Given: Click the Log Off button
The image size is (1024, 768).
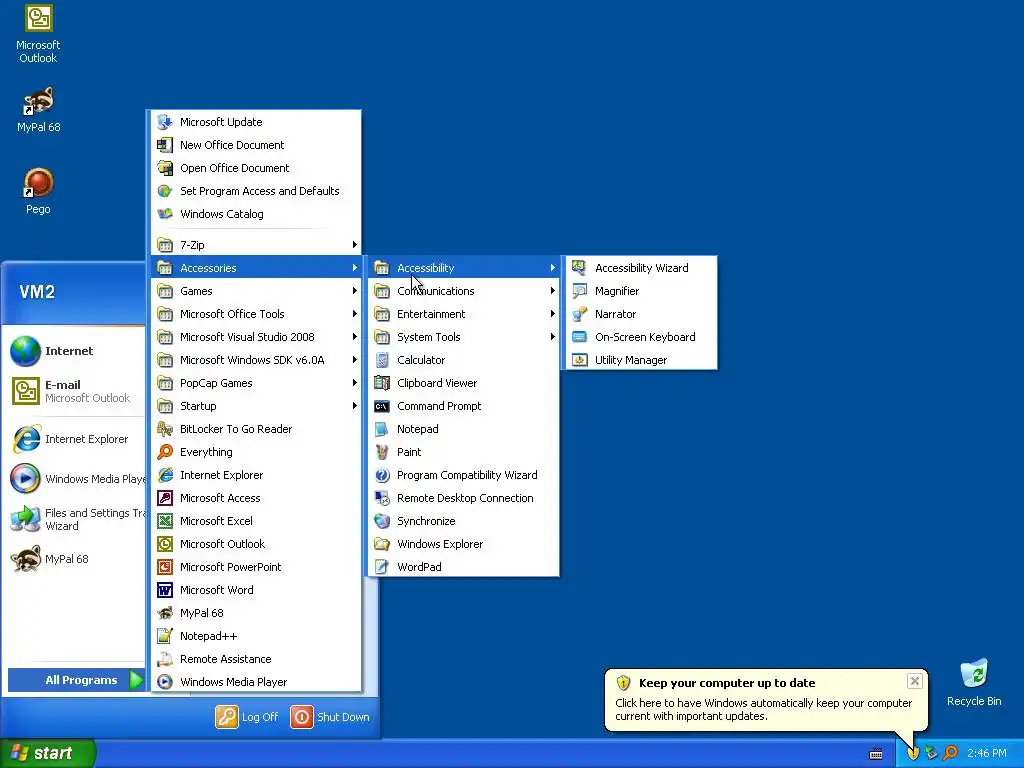Looking at the screenshot, I should click(247, 716).
